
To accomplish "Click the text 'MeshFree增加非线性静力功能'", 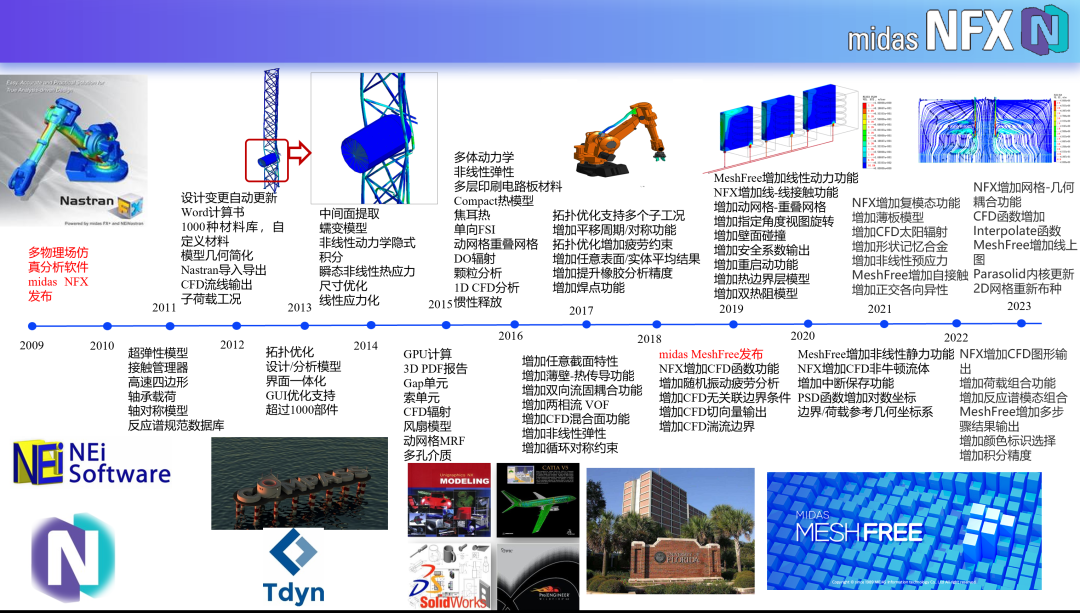I will pyautogui.click(x=875, y=354).
